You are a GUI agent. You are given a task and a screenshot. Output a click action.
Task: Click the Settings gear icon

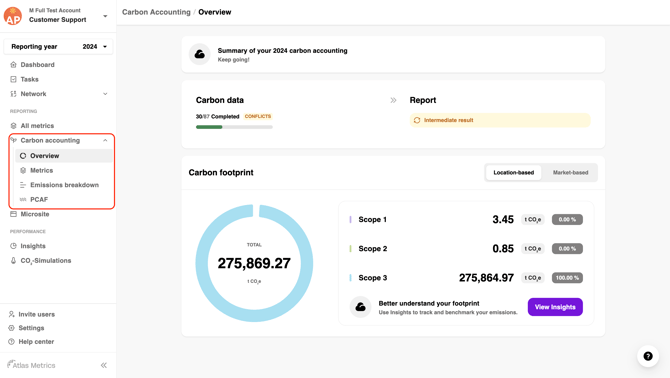tap(12, 328)
